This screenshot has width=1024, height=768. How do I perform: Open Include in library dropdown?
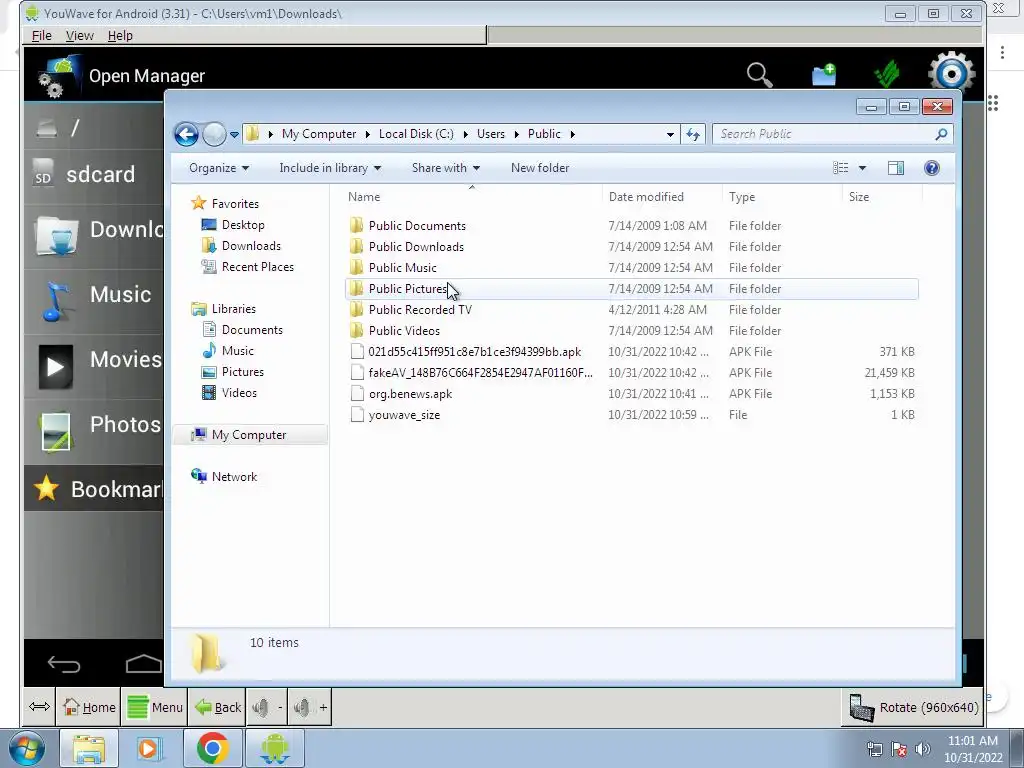point(330,168)
